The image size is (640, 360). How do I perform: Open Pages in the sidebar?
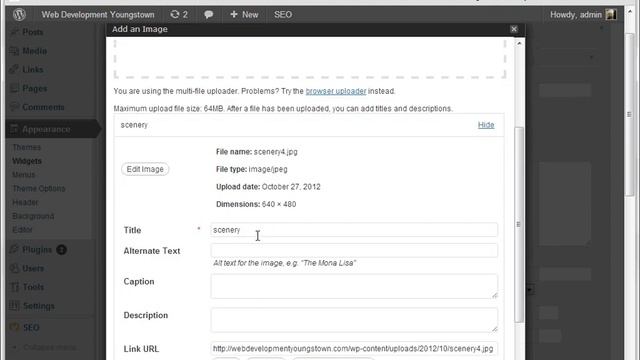(x=35, y=88)
